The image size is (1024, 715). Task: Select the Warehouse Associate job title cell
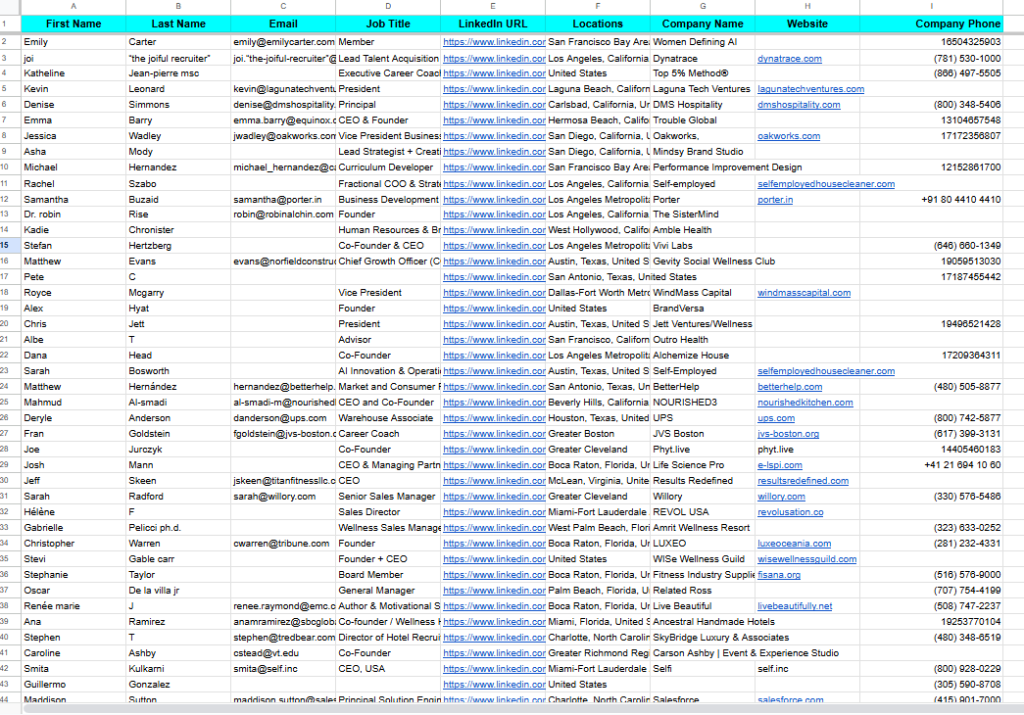388,418
